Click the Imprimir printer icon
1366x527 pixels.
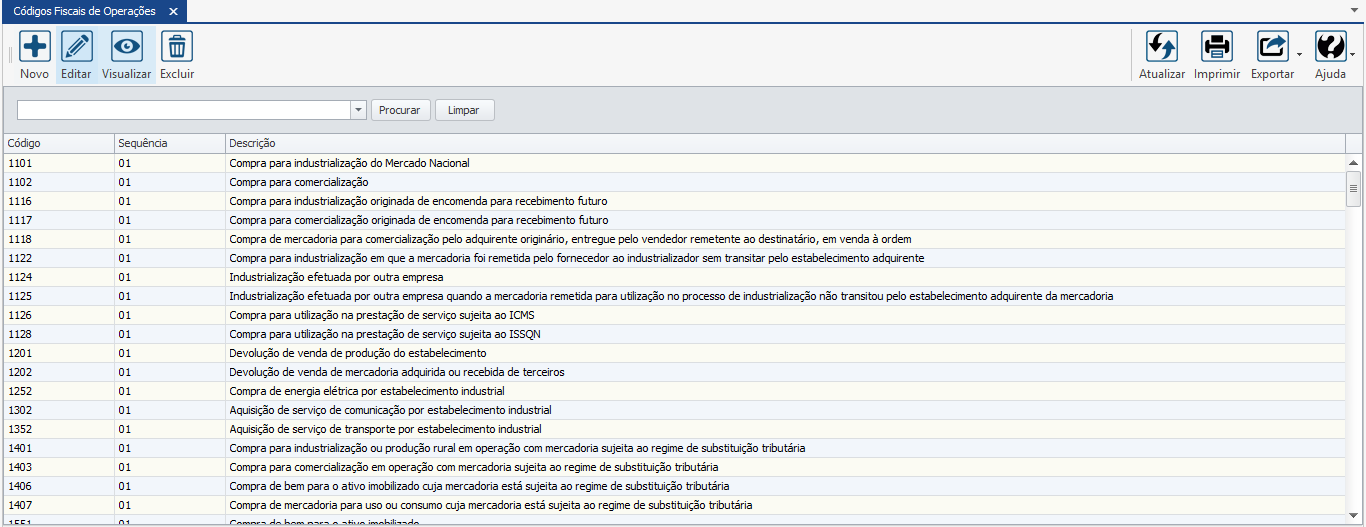1217,47
